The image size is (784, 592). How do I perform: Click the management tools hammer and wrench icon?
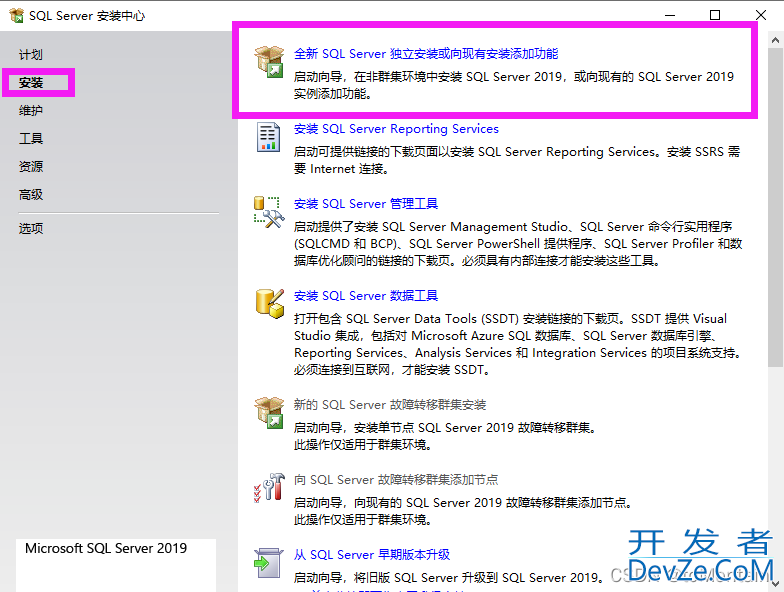tap(269, 212)
